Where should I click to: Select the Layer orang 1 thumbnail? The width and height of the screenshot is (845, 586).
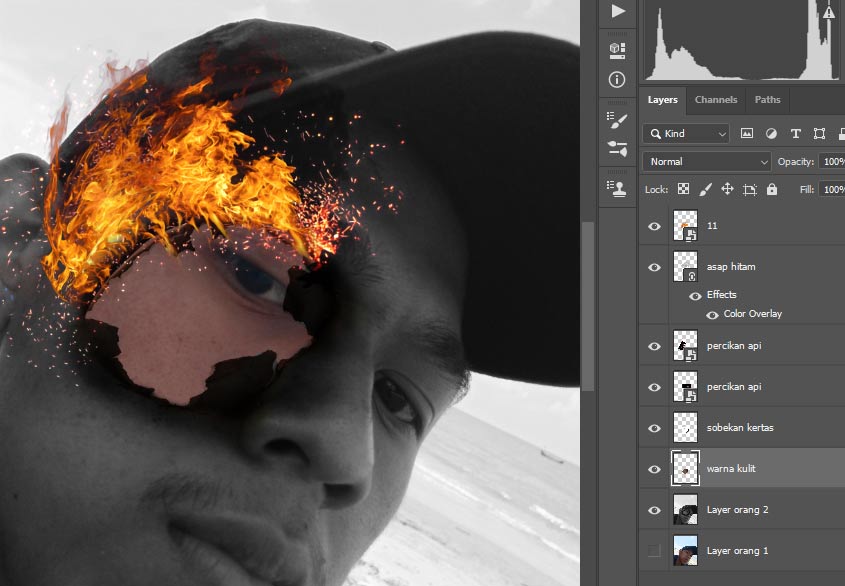coord(685,550)
